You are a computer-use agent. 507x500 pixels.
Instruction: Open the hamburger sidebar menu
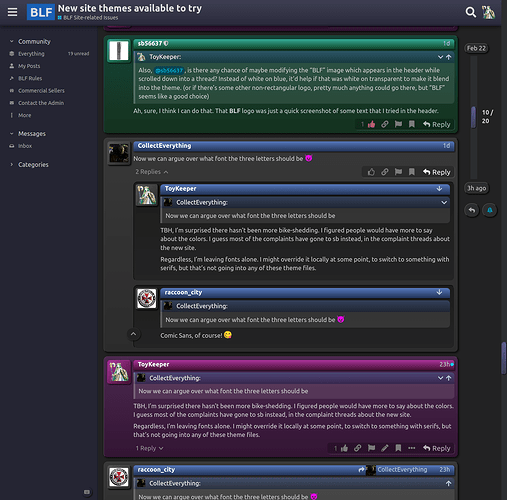click(x=12, y=12)
